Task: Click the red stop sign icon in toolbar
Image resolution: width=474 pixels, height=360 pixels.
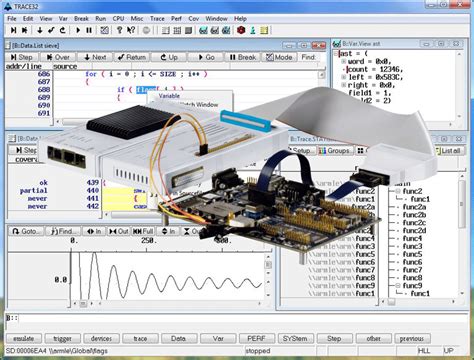Action: (x=241, y=30)
